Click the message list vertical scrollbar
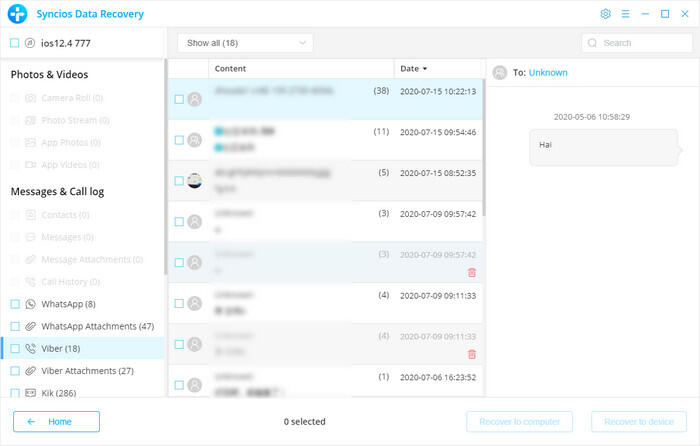The width and height of the screenshot is (700, 446). 484,150
